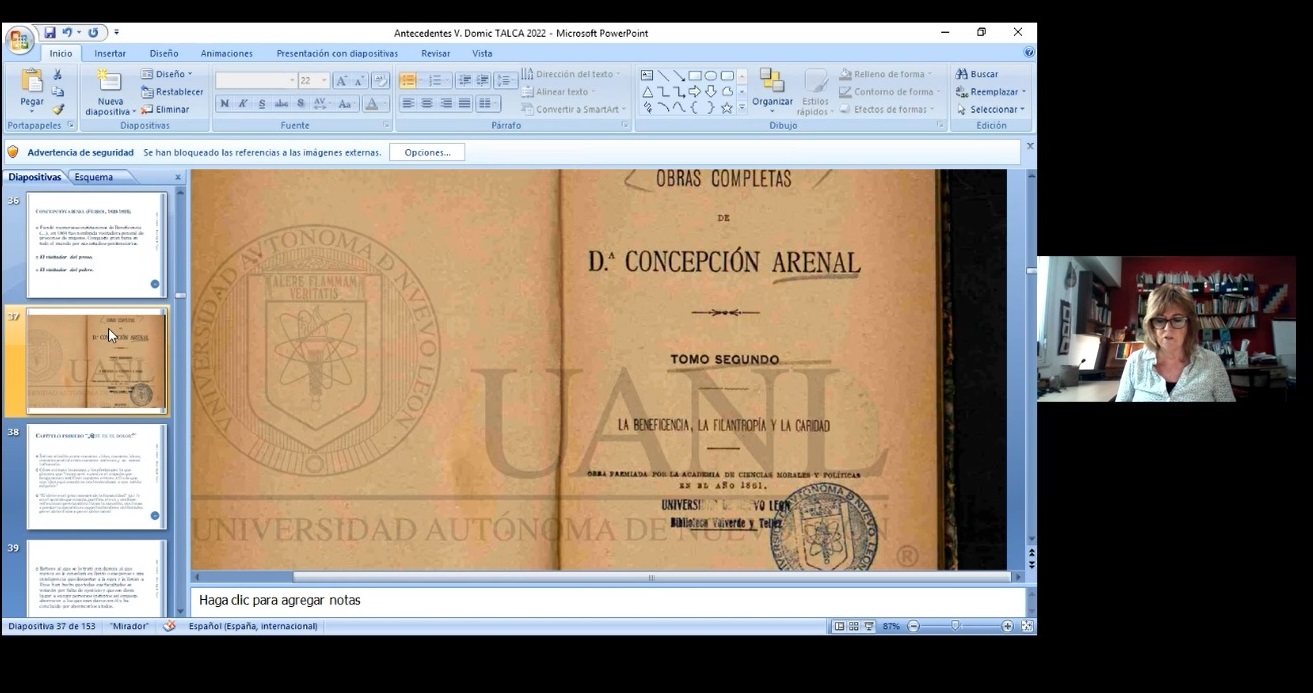Open the Fuente dialog launcher

coord(386,126)
